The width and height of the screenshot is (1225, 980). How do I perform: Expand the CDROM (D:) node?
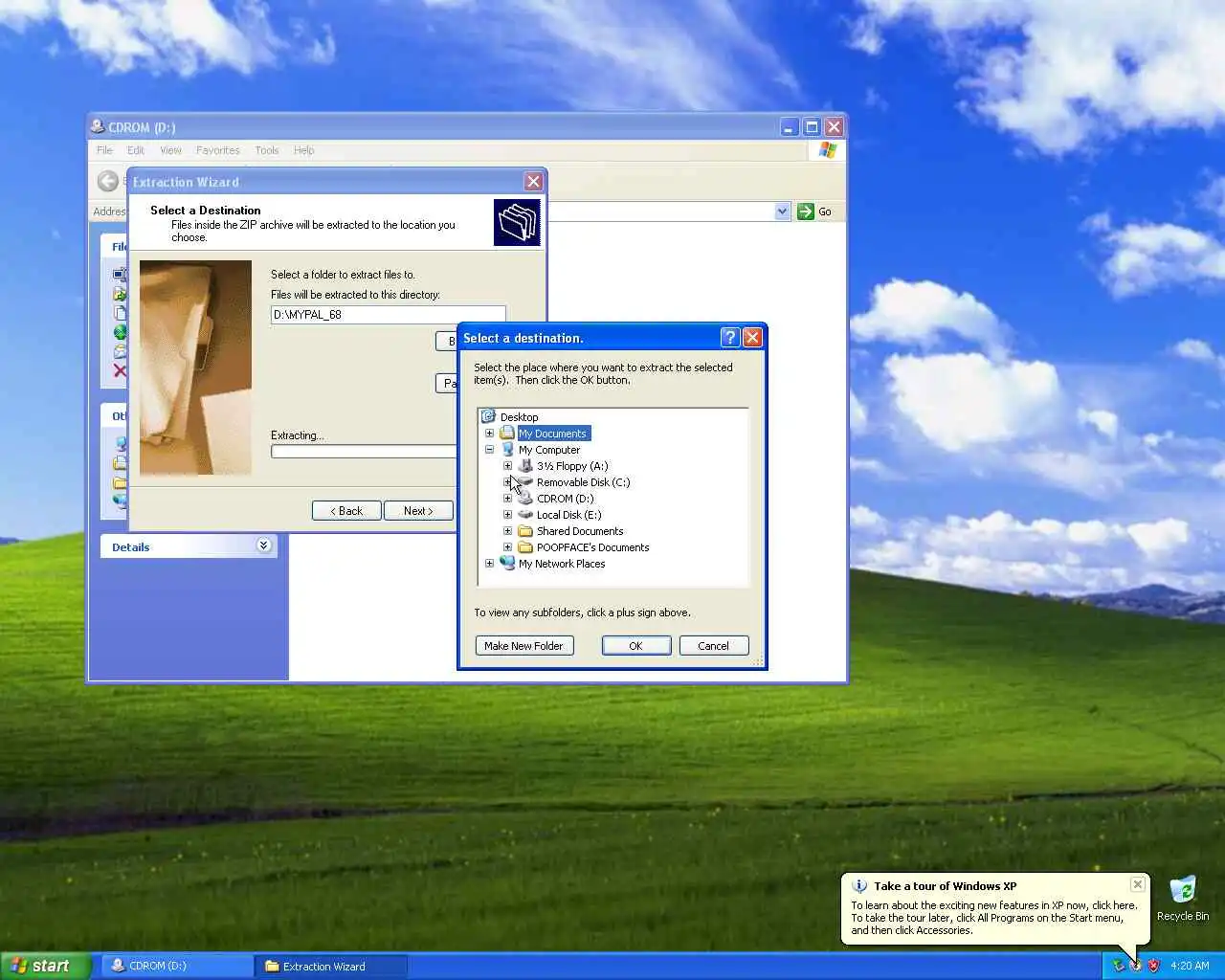point(507,498)
